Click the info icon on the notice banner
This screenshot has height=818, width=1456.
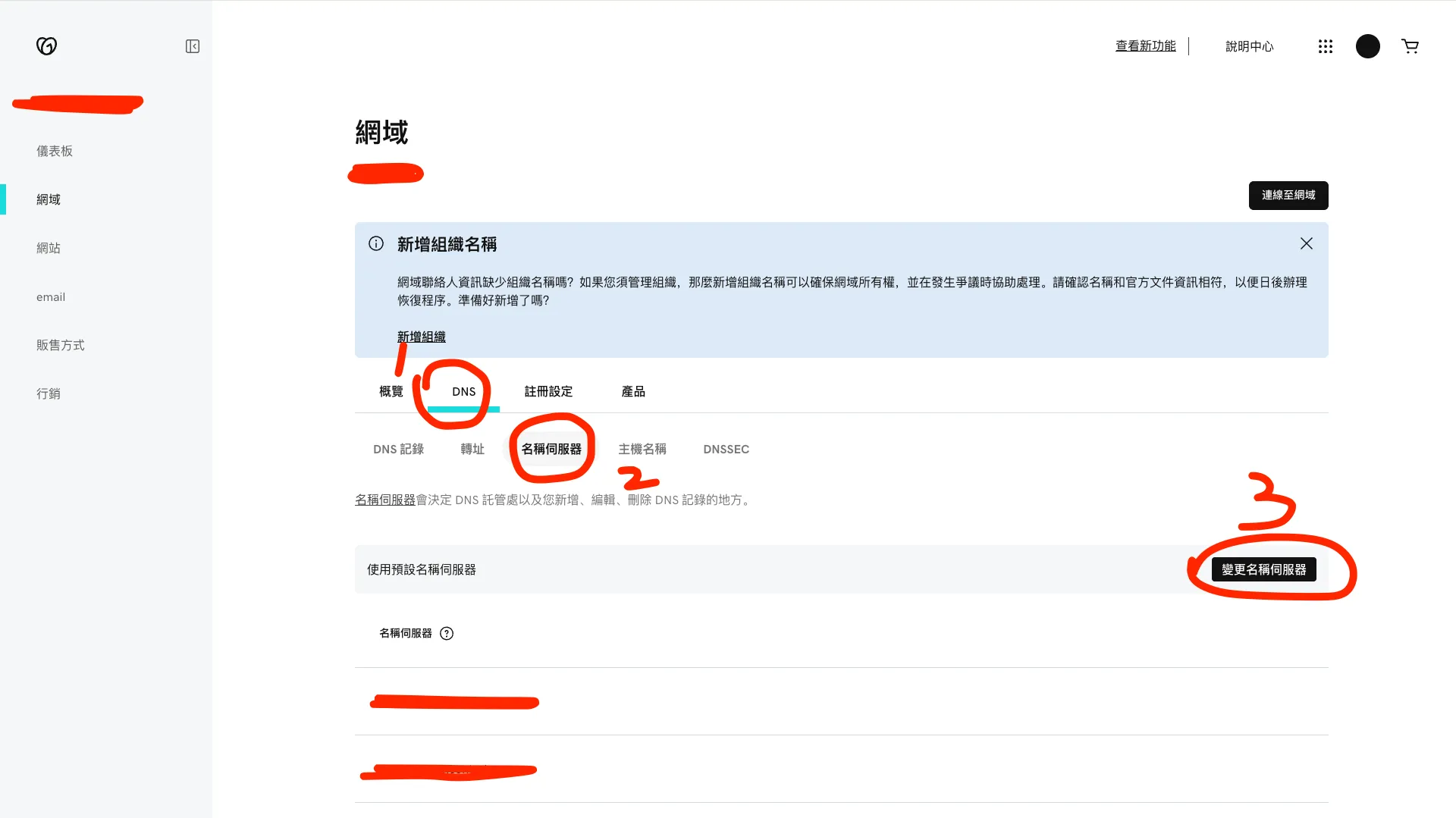click(x=376, y=243)
